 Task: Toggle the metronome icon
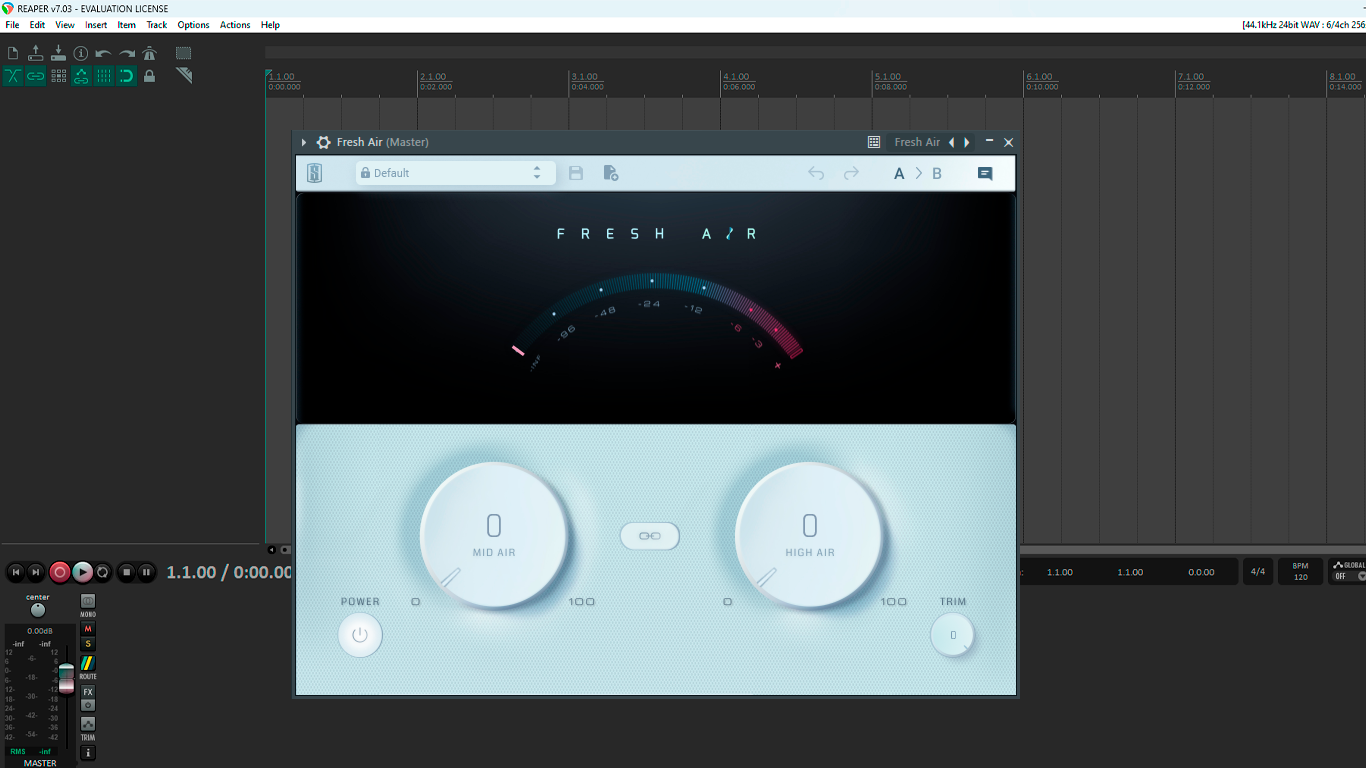point(150,53)
